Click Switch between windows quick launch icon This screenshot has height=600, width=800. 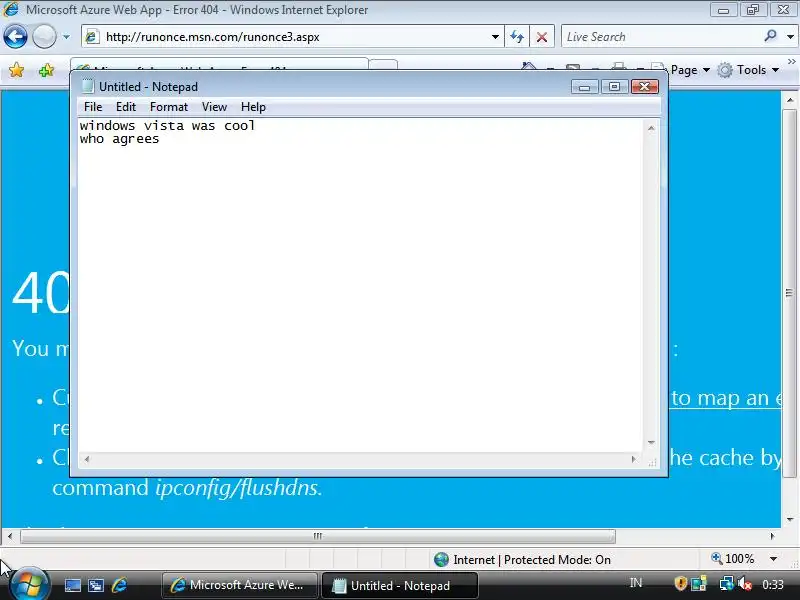tap(96, 585)
